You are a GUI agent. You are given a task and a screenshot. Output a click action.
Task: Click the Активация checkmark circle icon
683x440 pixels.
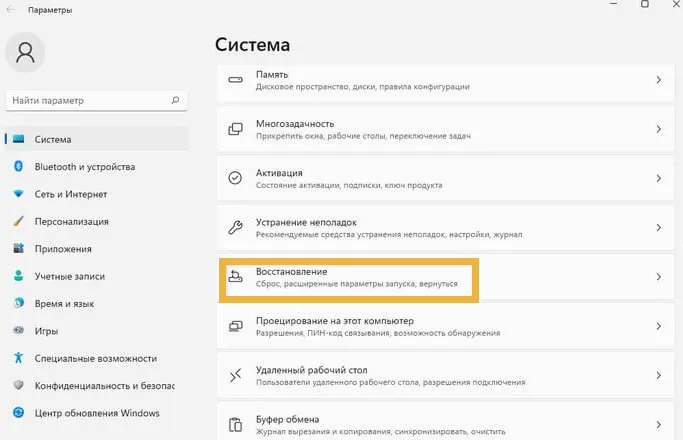(235, 178)
